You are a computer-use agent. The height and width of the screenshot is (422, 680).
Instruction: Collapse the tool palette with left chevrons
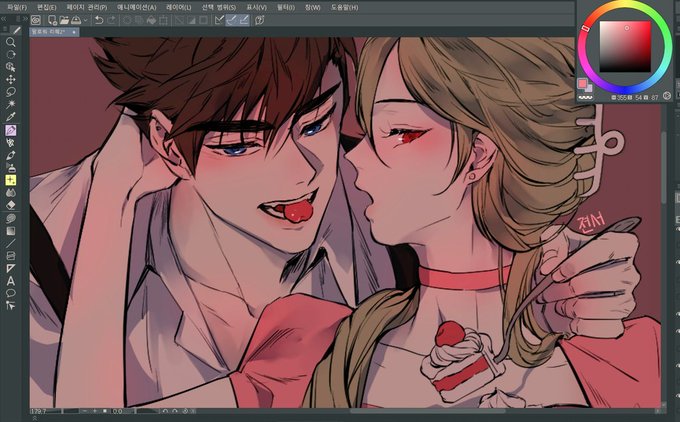3,19
